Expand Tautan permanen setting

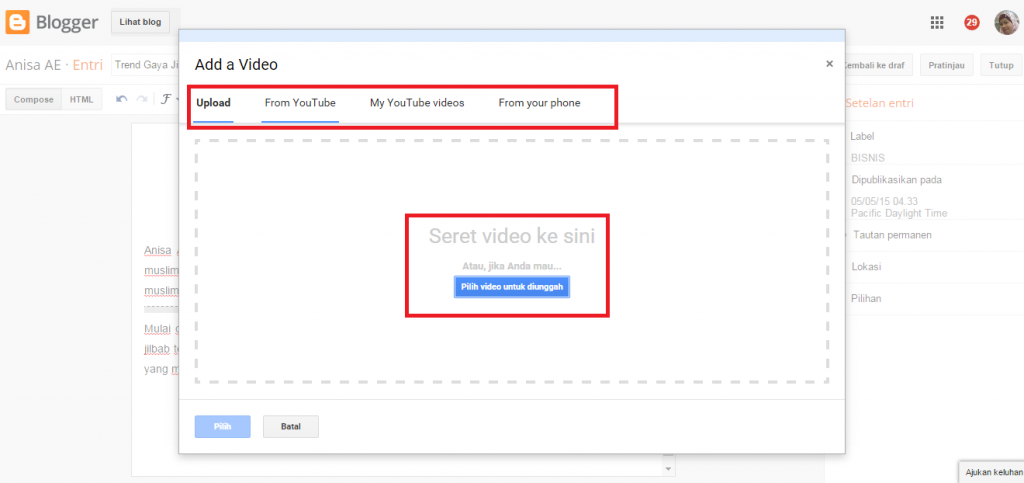891,235
